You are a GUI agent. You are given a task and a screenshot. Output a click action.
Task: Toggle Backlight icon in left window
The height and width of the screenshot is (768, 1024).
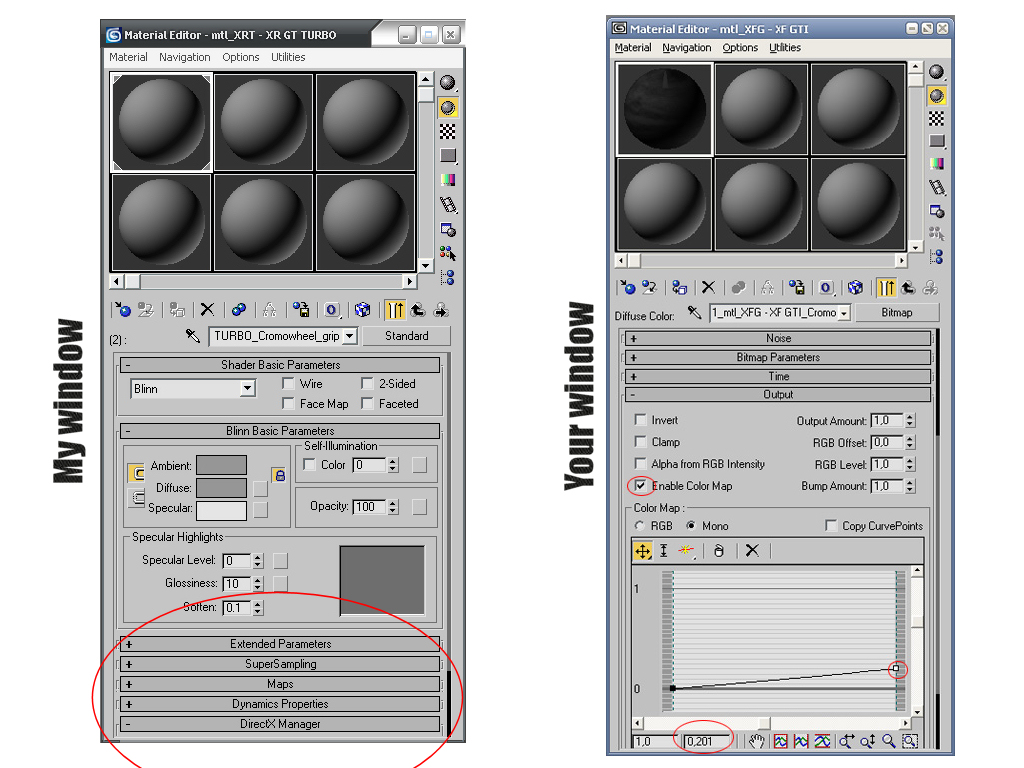[447, 108]
